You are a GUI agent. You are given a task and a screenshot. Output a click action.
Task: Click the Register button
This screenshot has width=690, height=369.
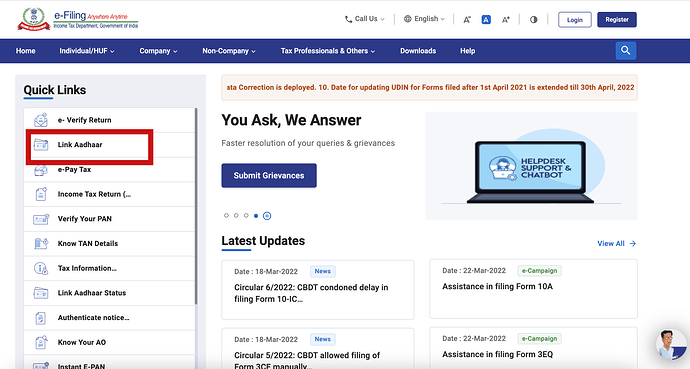click(617, 19)
